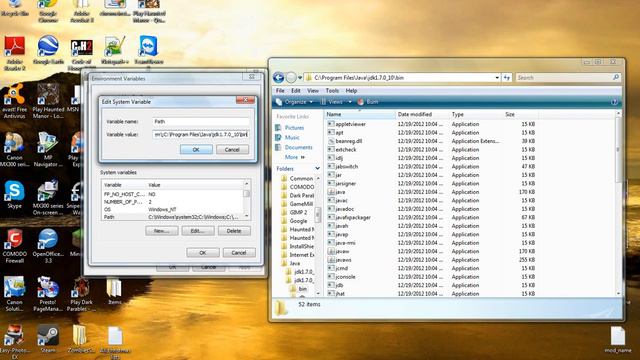Open the Help menu in Explorer
640x360 pixels.
[351, 91]
